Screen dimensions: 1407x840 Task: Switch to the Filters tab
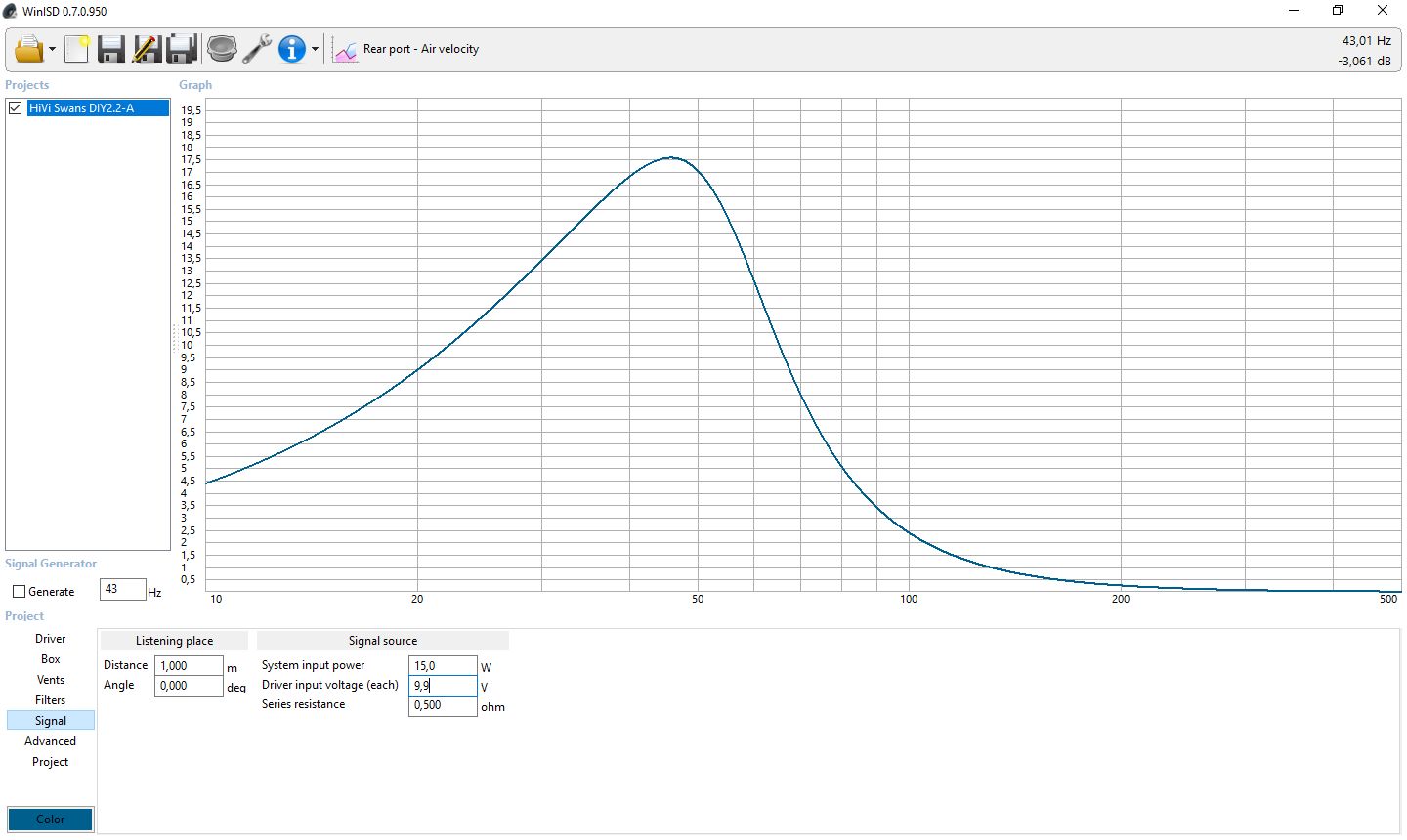51,700
